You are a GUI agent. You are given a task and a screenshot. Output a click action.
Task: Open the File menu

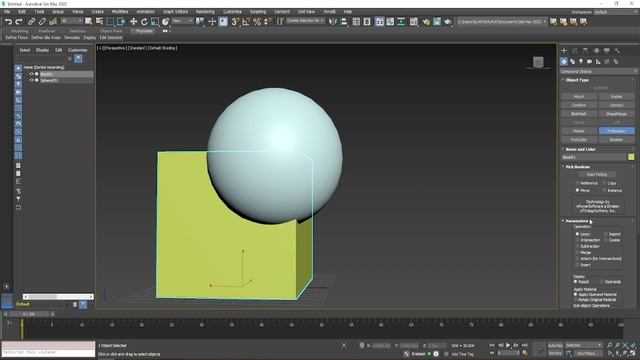[7, 12]
